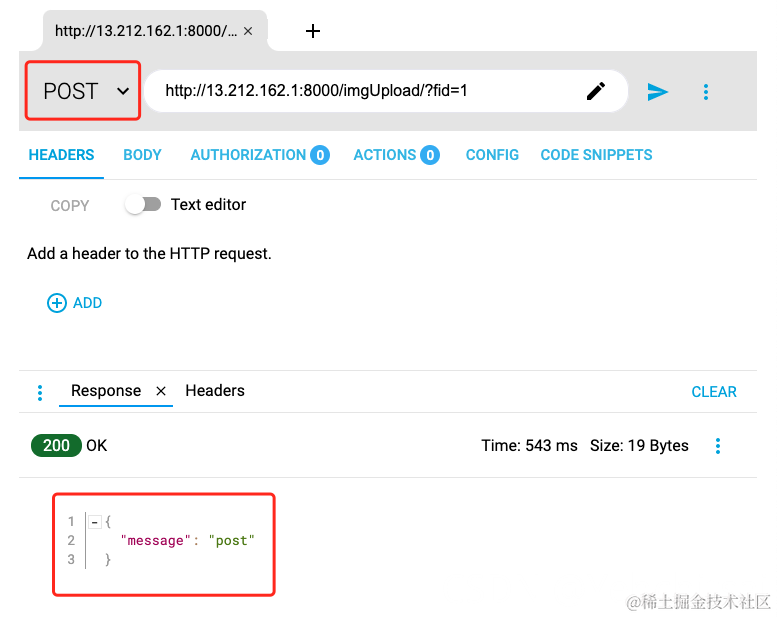777x617 pixels.
Task: Switch to the HEADERS tab
Action: [x=61, y=155]
